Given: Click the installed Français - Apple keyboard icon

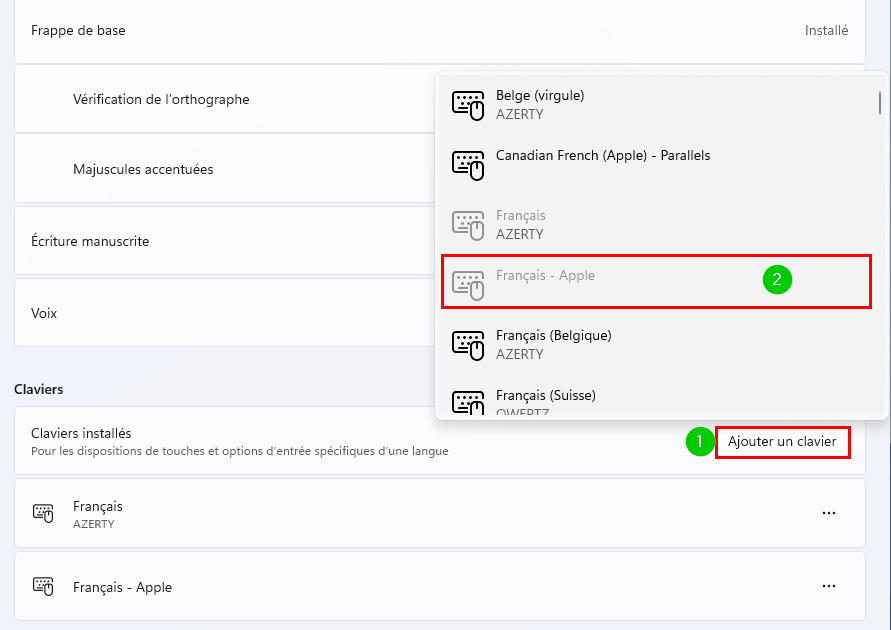Looking at the screenshot, I should 43,586.
